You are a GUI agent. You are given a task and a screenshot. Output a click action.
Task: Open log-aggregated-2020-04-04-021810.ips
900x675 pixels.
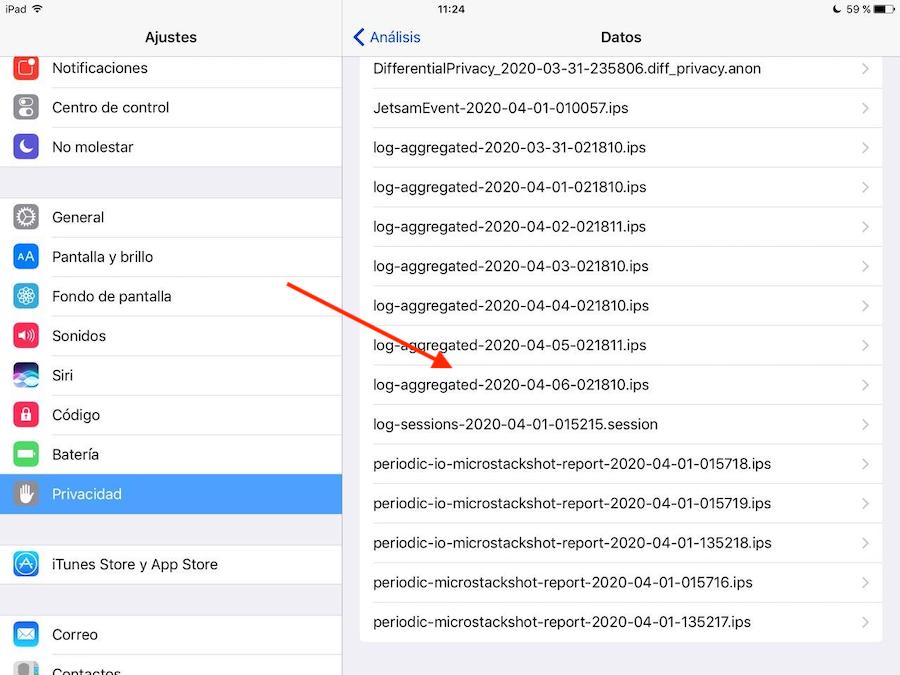click(x=621, y=306)
